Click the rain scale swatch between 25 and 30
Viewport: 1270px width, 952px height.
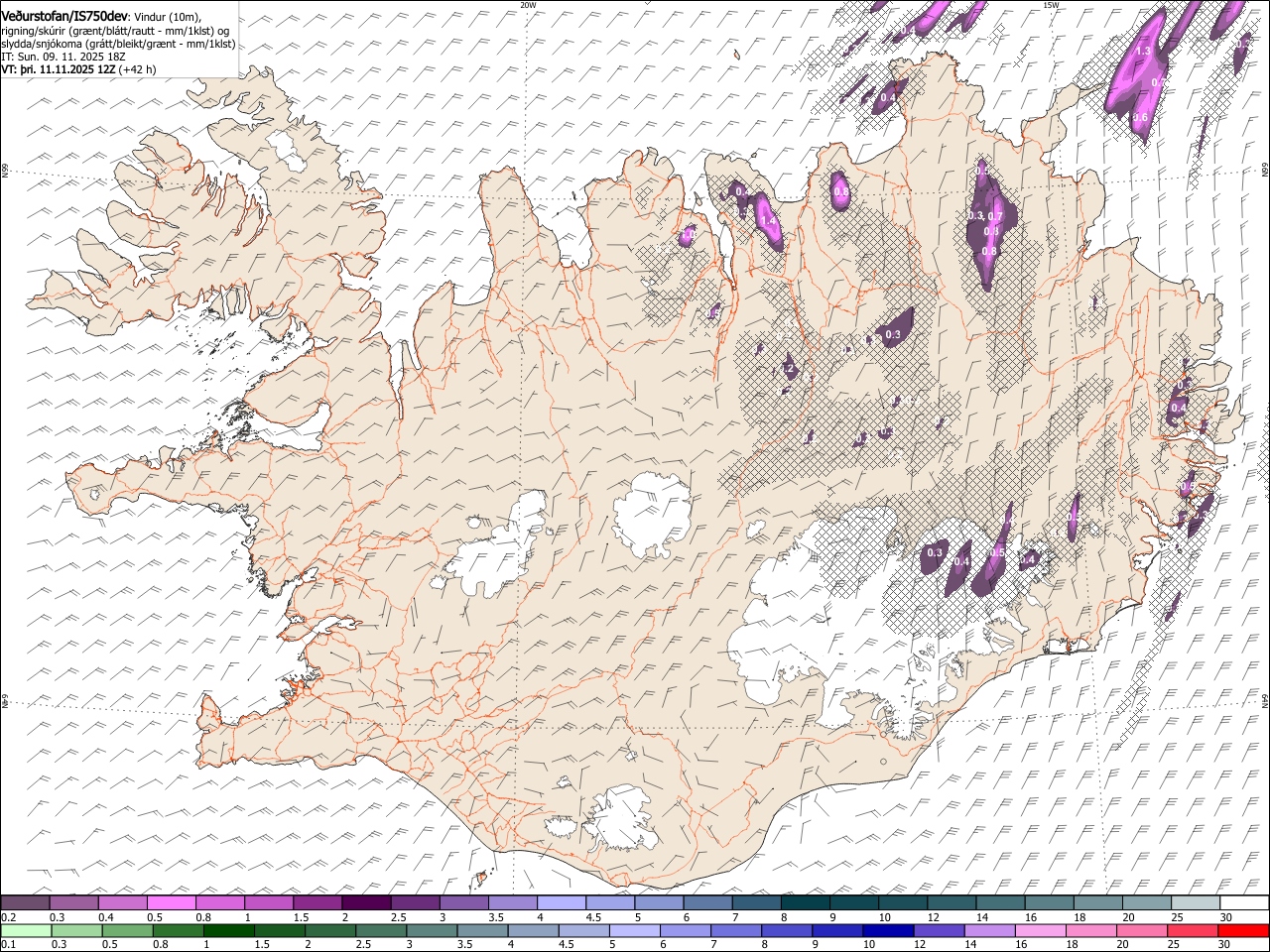pos(1192,930)
